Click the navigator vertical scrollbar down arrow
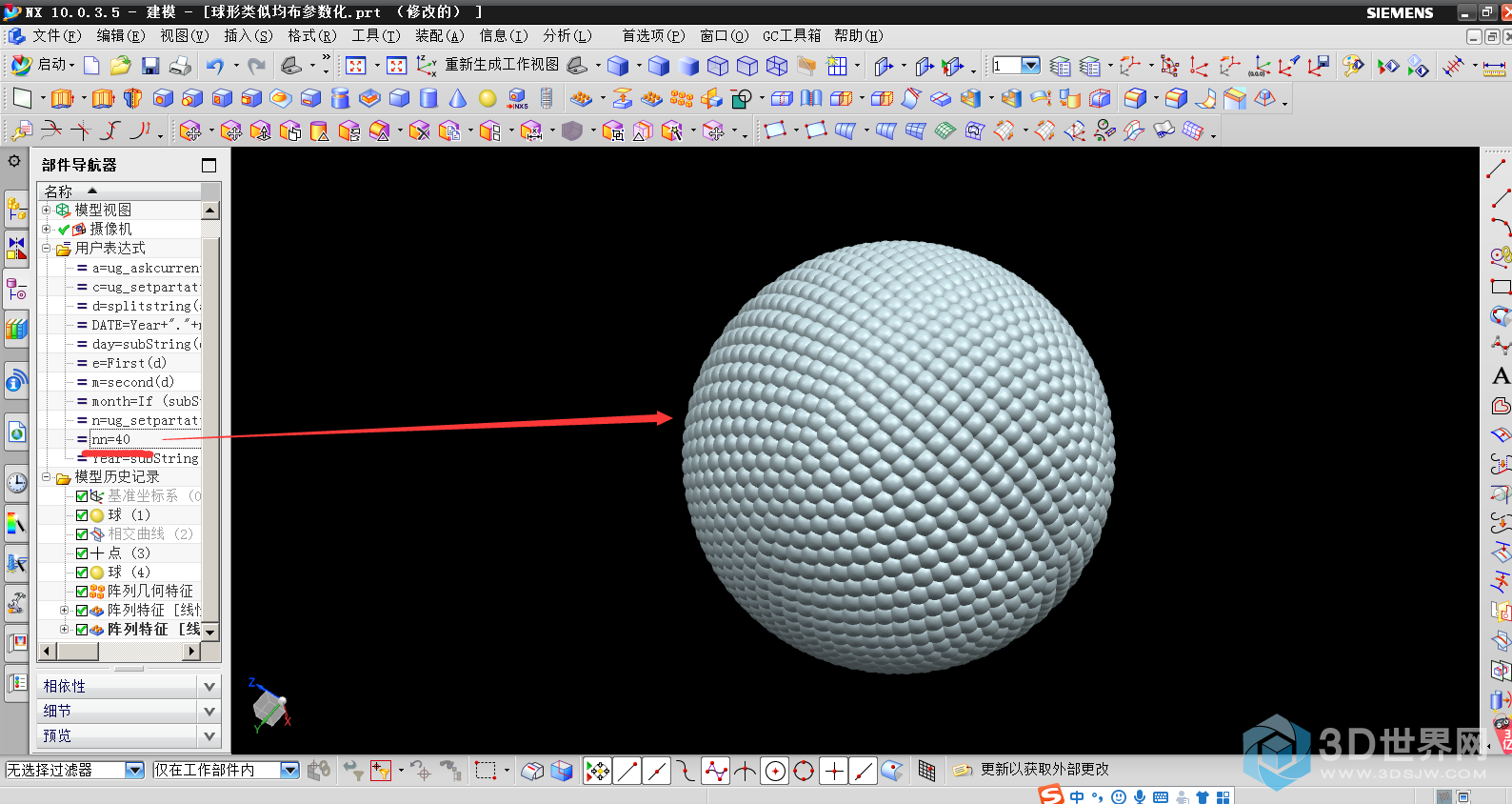Screen dimensions: 1512x804 (210, 631)
